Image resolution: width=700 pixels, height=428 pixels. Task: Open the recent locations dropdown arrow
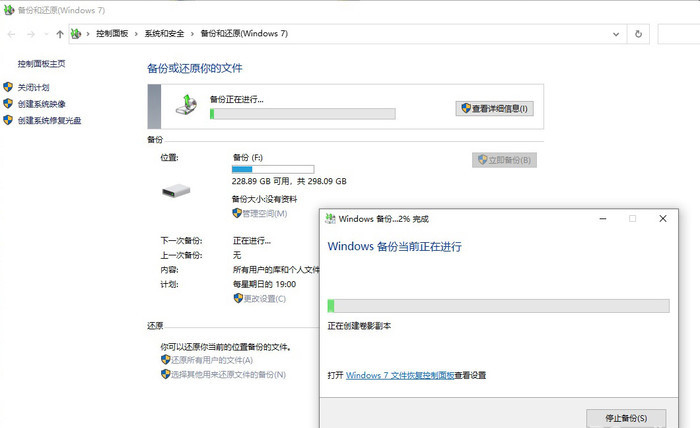pos(46,34)
